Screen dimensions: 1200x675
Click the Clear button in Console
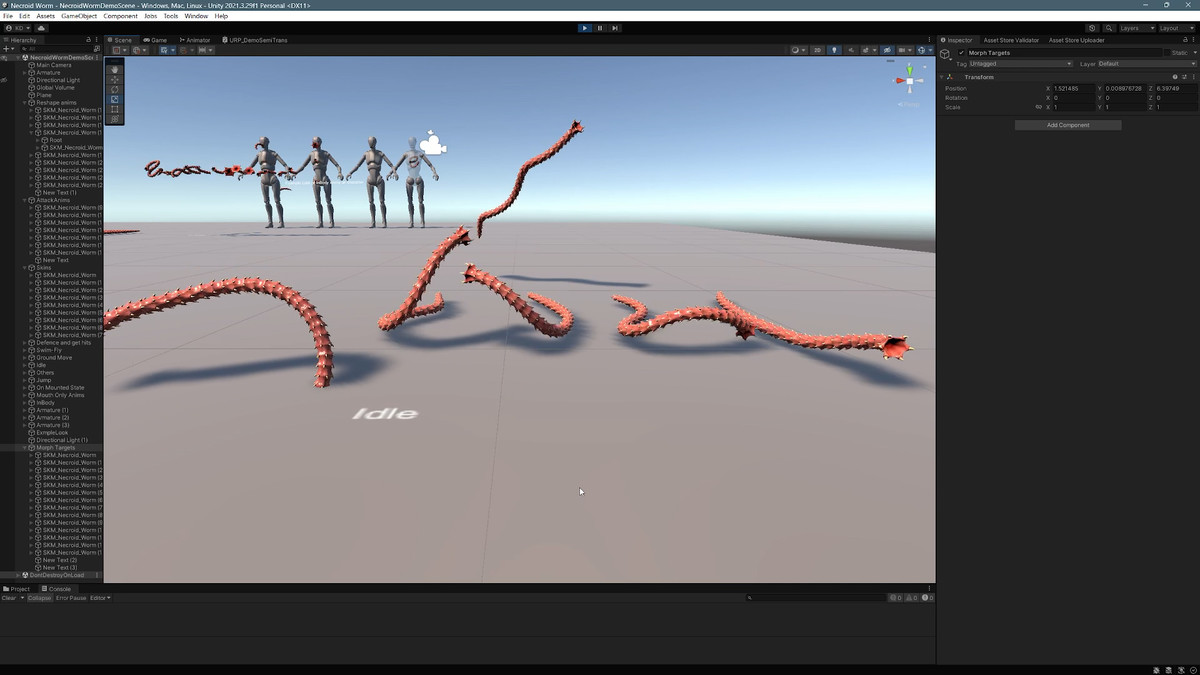tap(9, 598)
